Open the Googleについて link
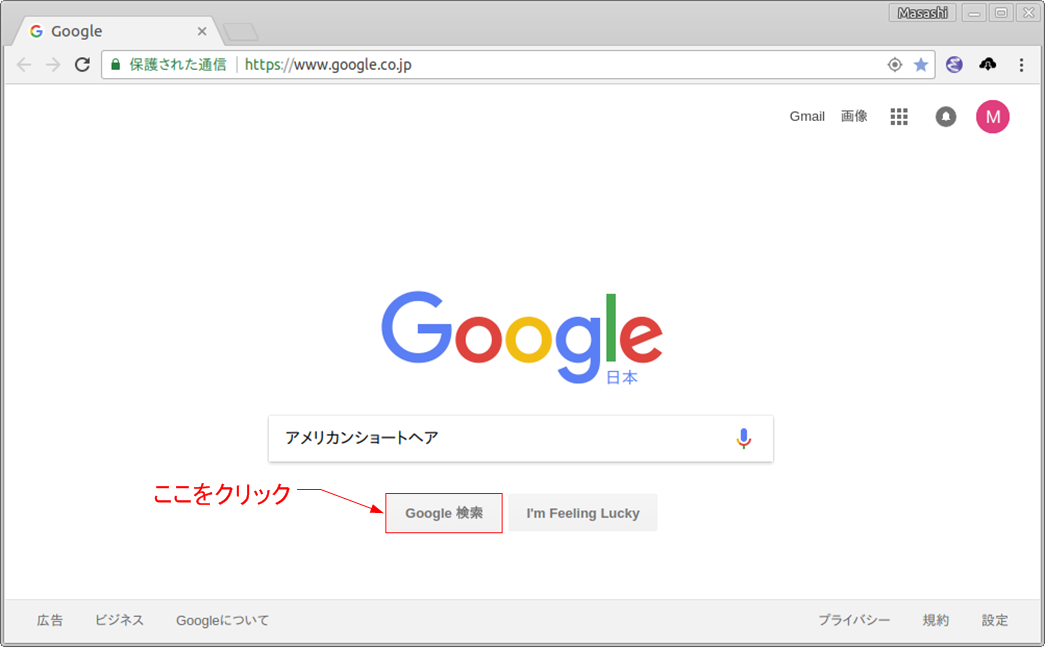 coord(222,620)
